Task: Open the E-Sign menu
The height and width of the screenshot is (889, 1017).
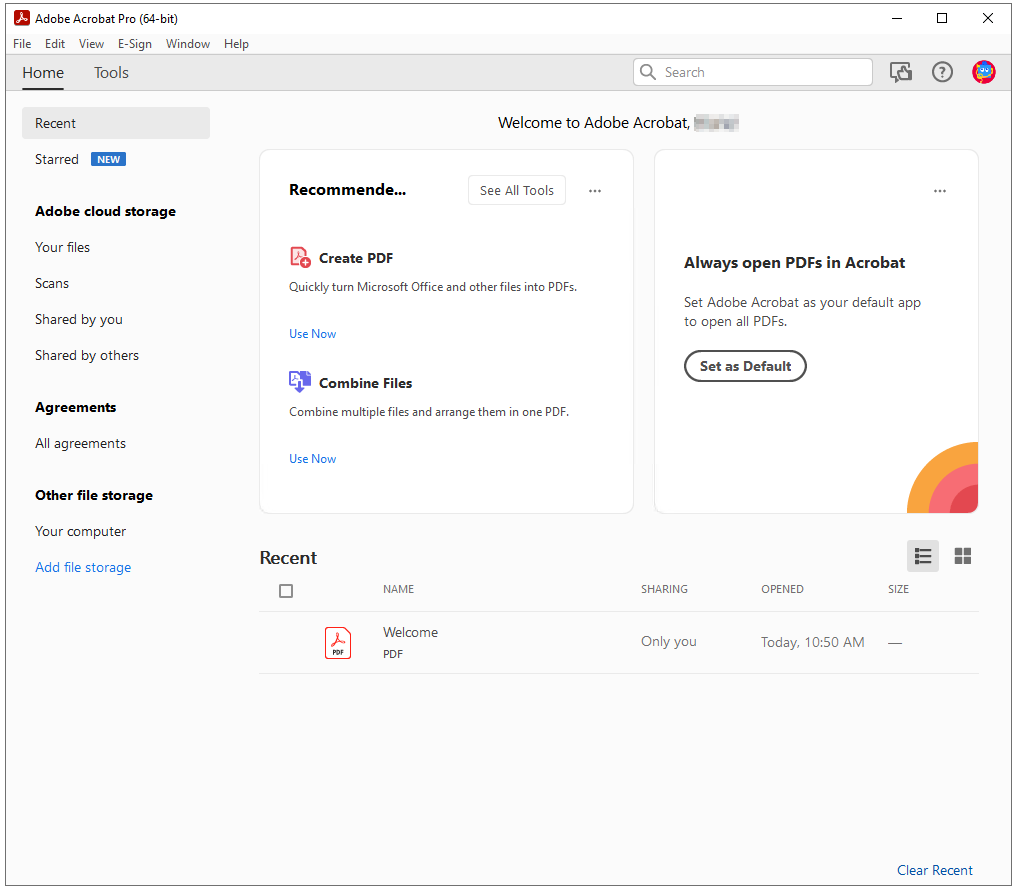Action: coord(135,43)
